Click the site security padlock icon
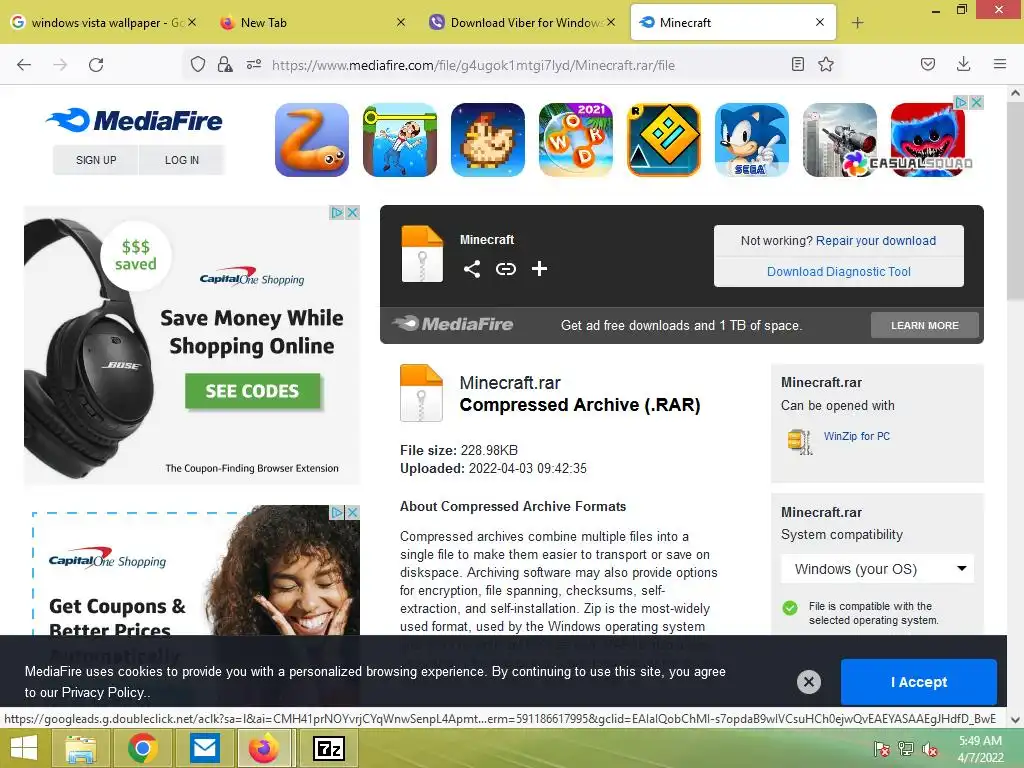Screen dimensions: 1024x768 (x=225, y=64)
